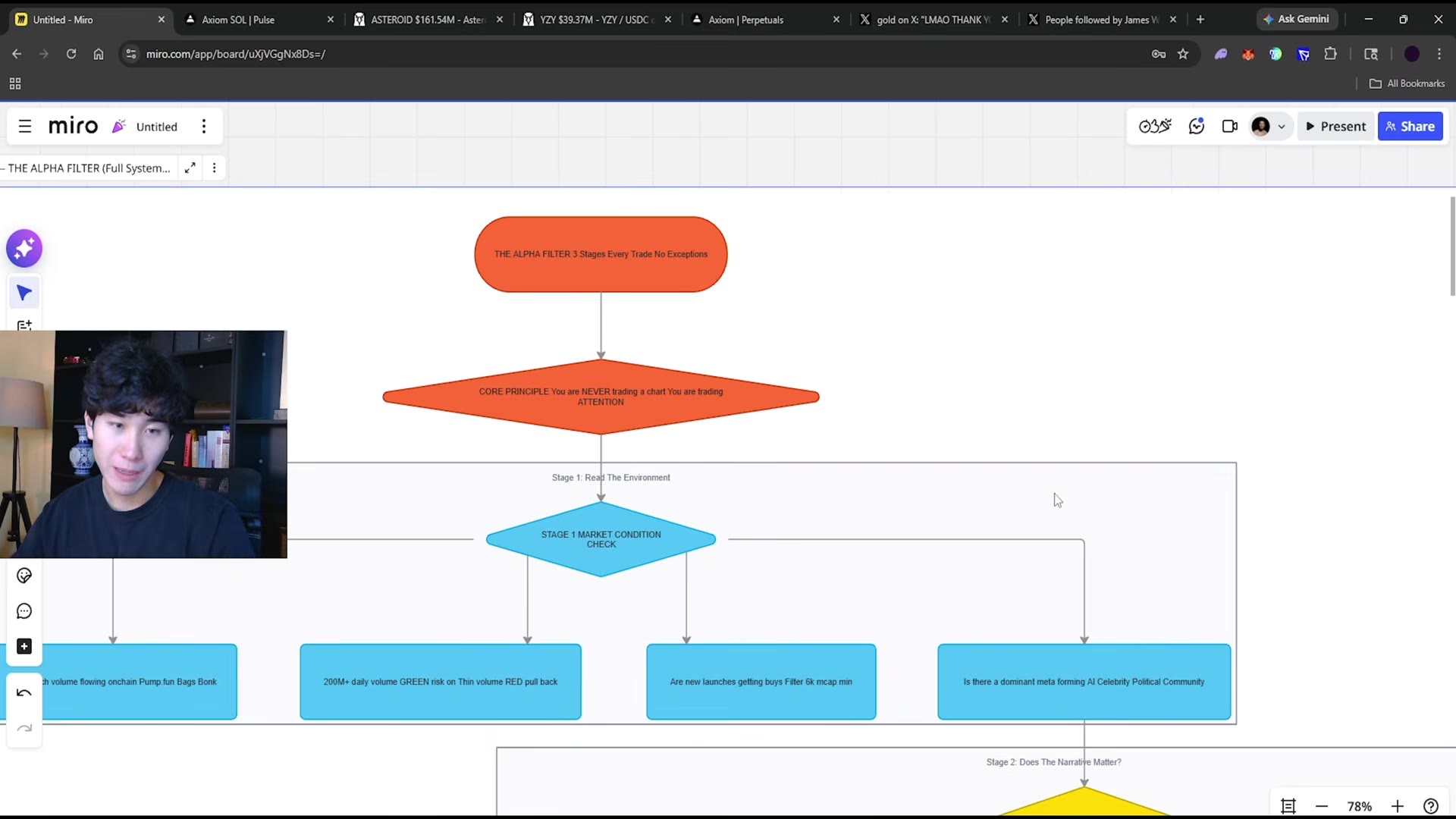Open the reactions icon in top bar
The width and height of the screenshot is (1456, 819).
(x=1197, y=127)
